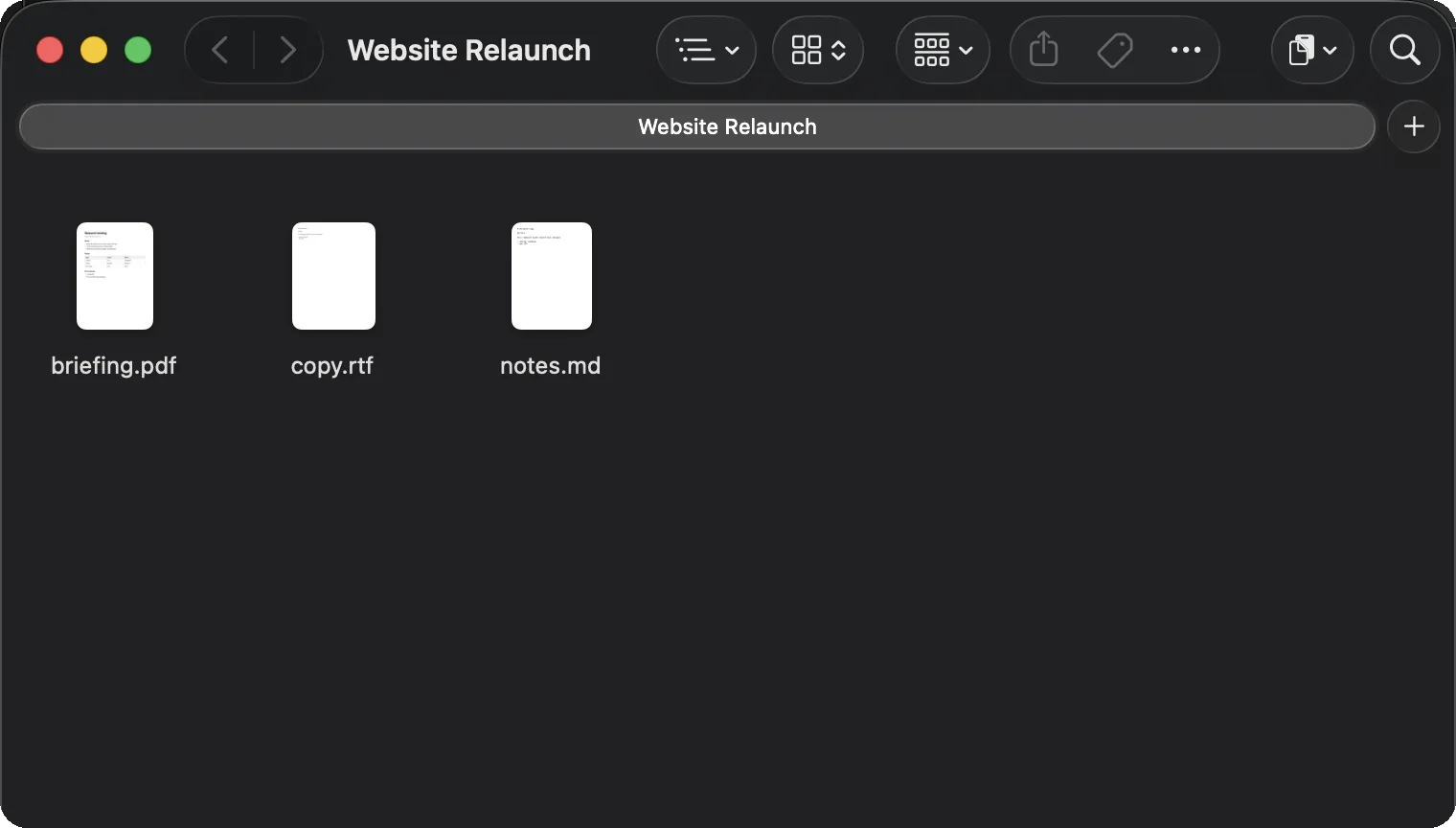Image resolution: width=1456 pixels, height=828 pixels.
Task: Select the notes.md file thumbnail
Action: (x=552, y=276)
